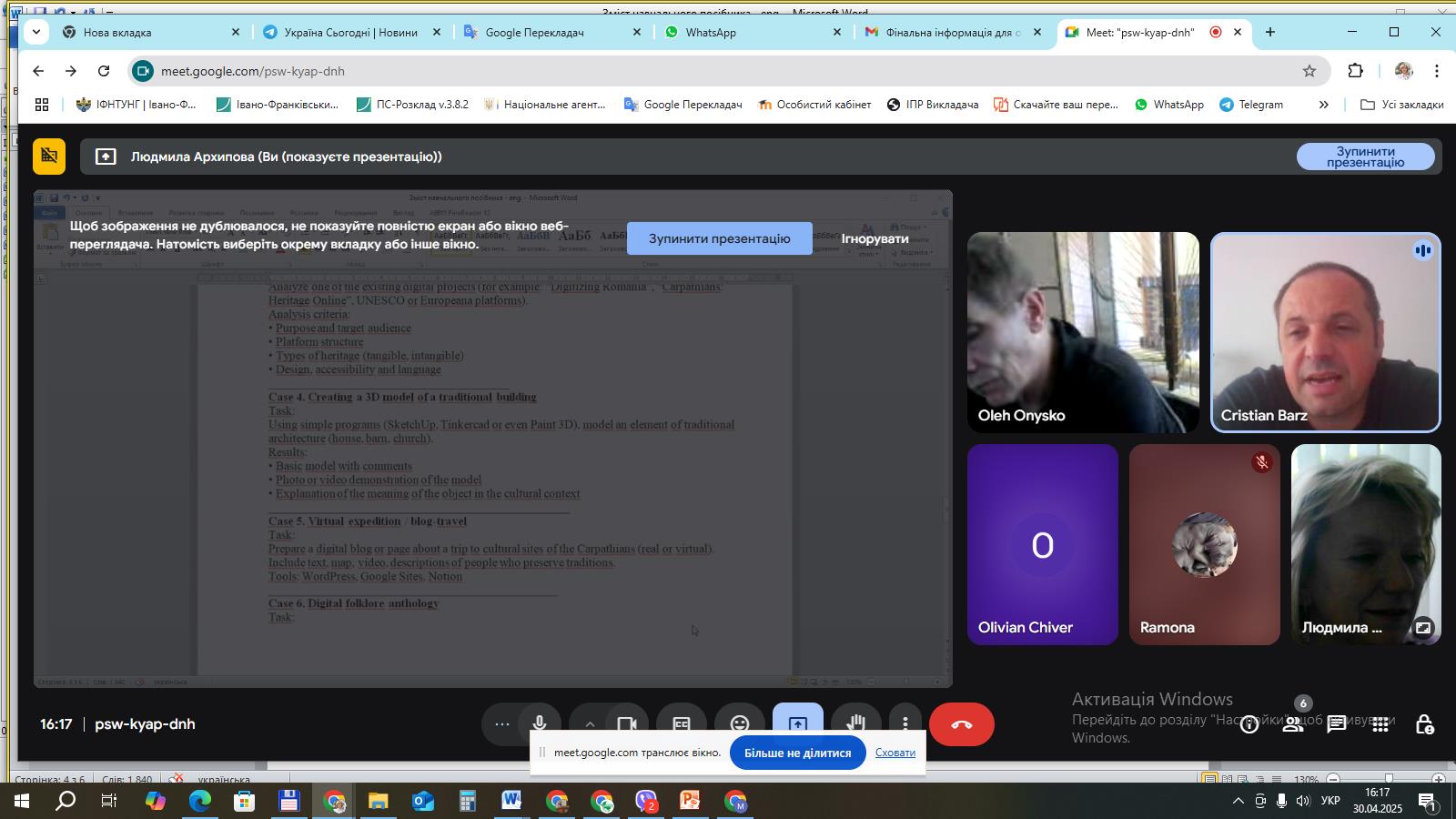This screenshot has width=1456, height=819.
Task: Show hidden system tray icons
Action: point(1238,802)
